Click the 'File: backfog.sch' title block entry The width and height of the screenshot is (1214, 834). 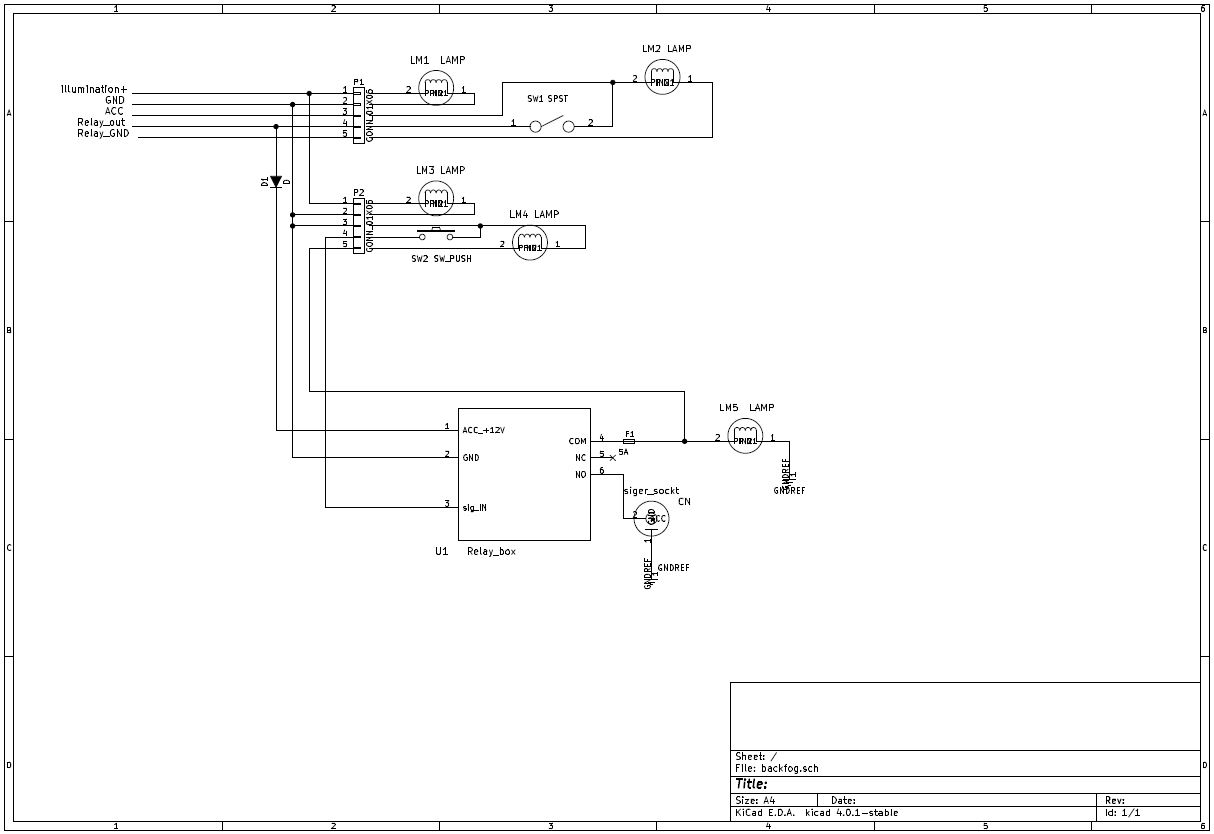pyautogui.click(x=776, y=768)
